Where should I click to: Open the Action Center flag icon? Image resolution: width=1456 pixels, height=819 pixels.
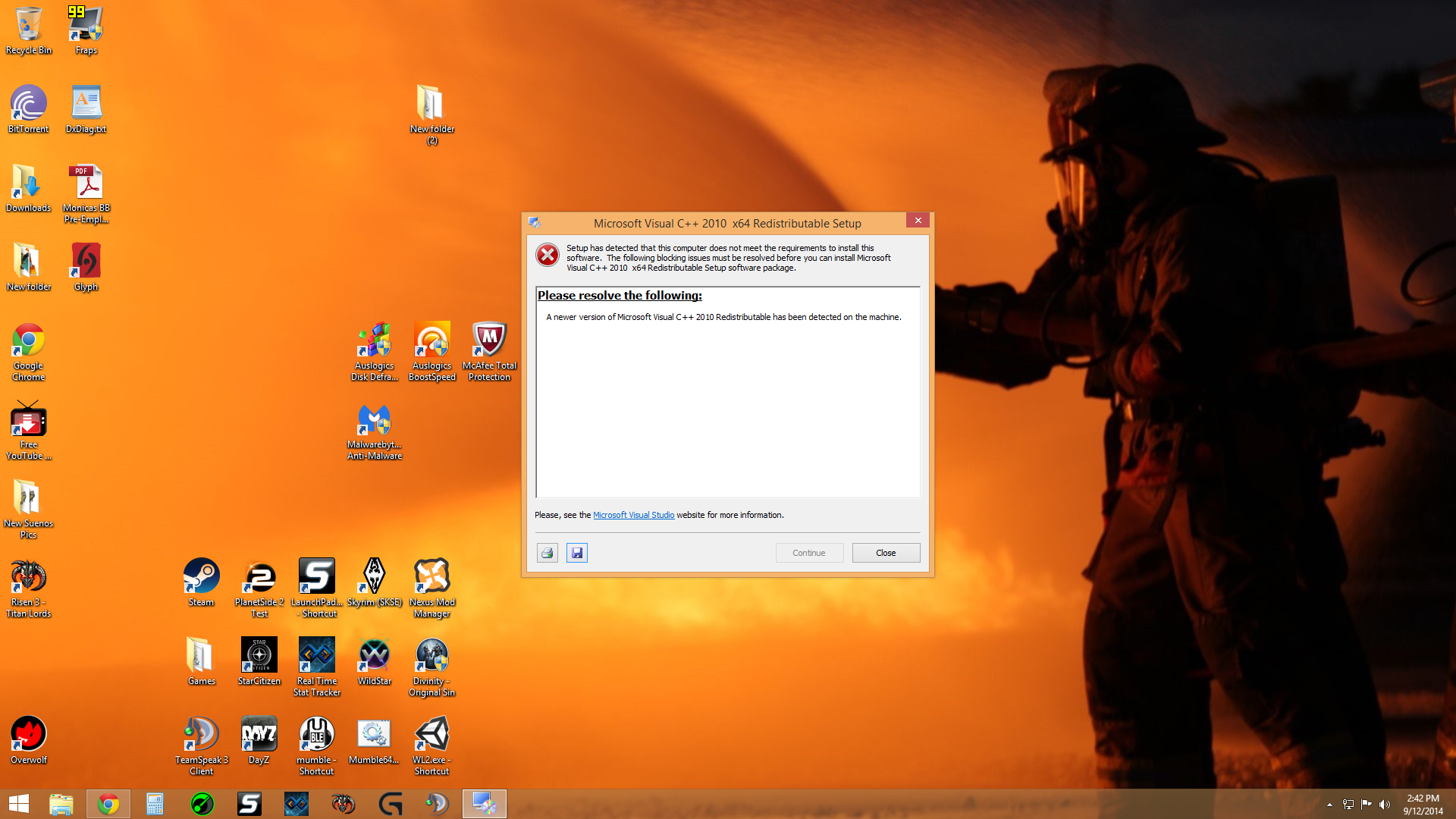[x=1367, y=805]
